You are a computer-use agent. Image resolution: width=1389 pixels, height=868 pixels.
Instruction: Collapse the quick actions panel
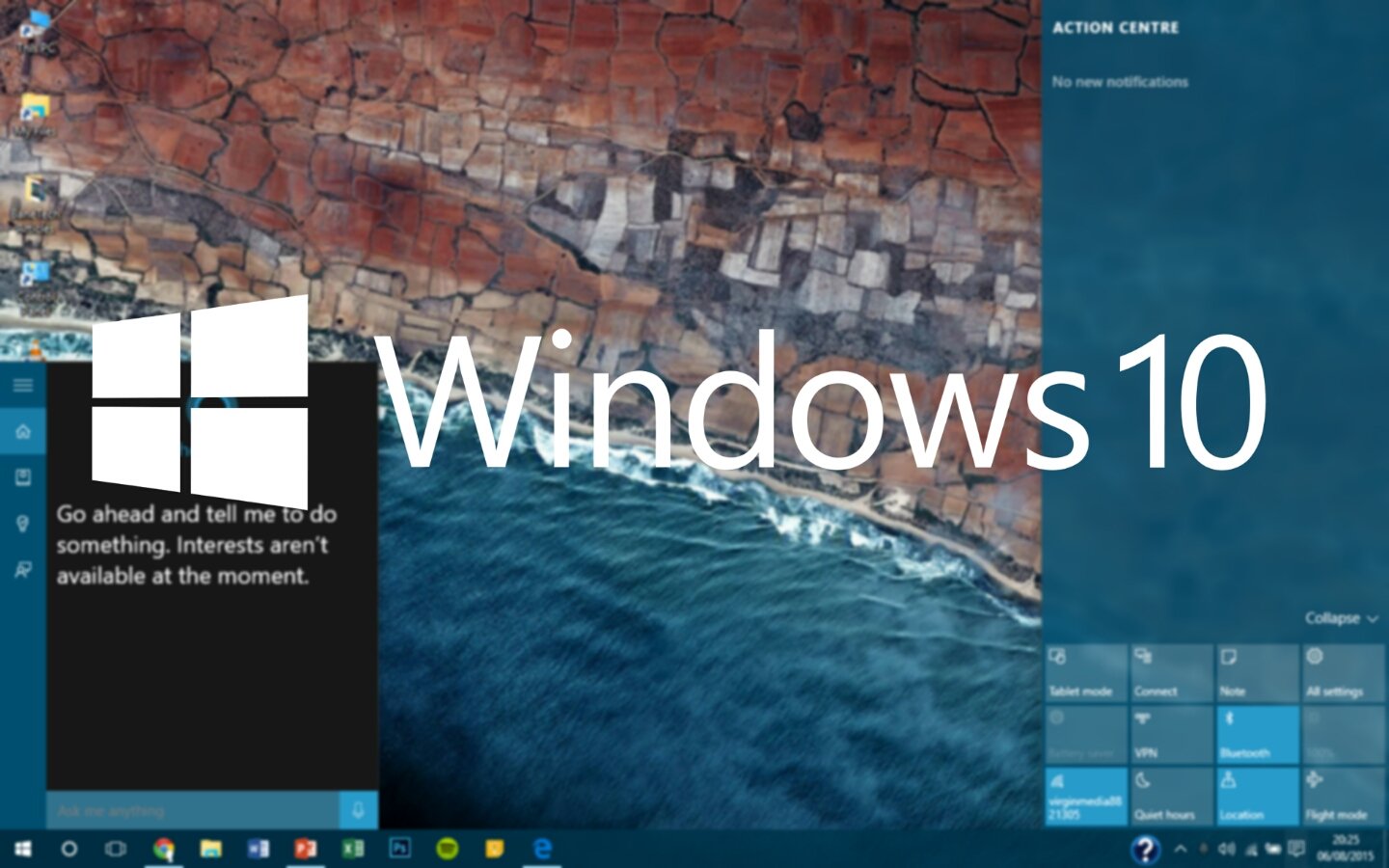pyautogui.click(x=1342, y=618)
